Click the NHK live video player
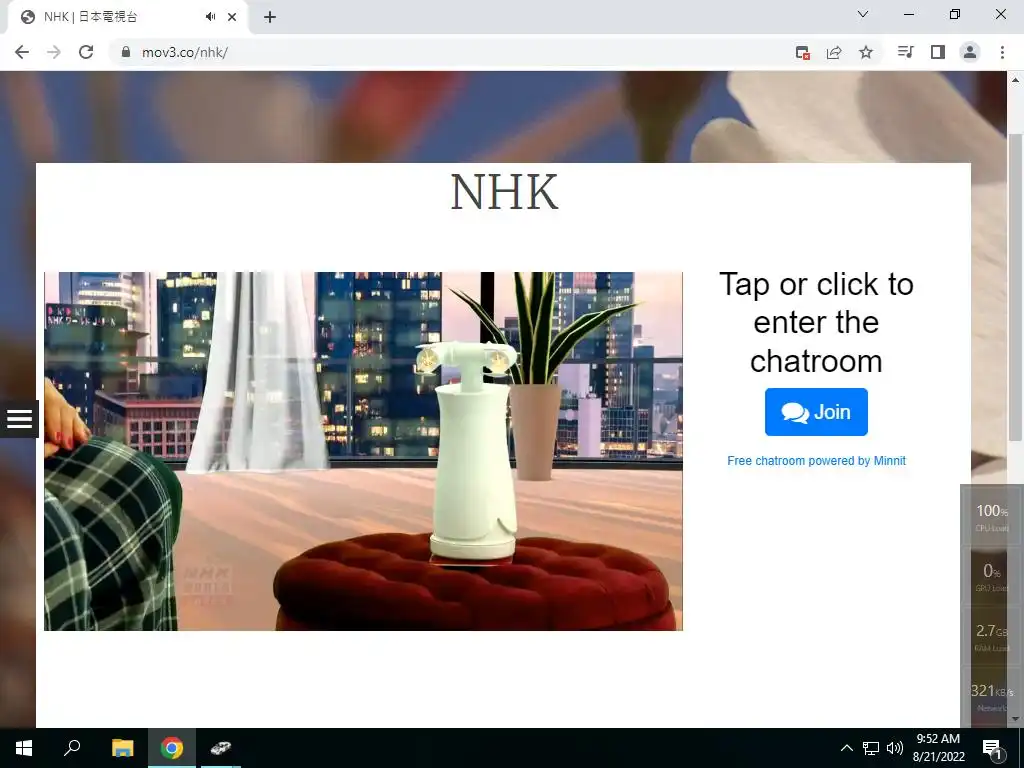 pos(363,451)
